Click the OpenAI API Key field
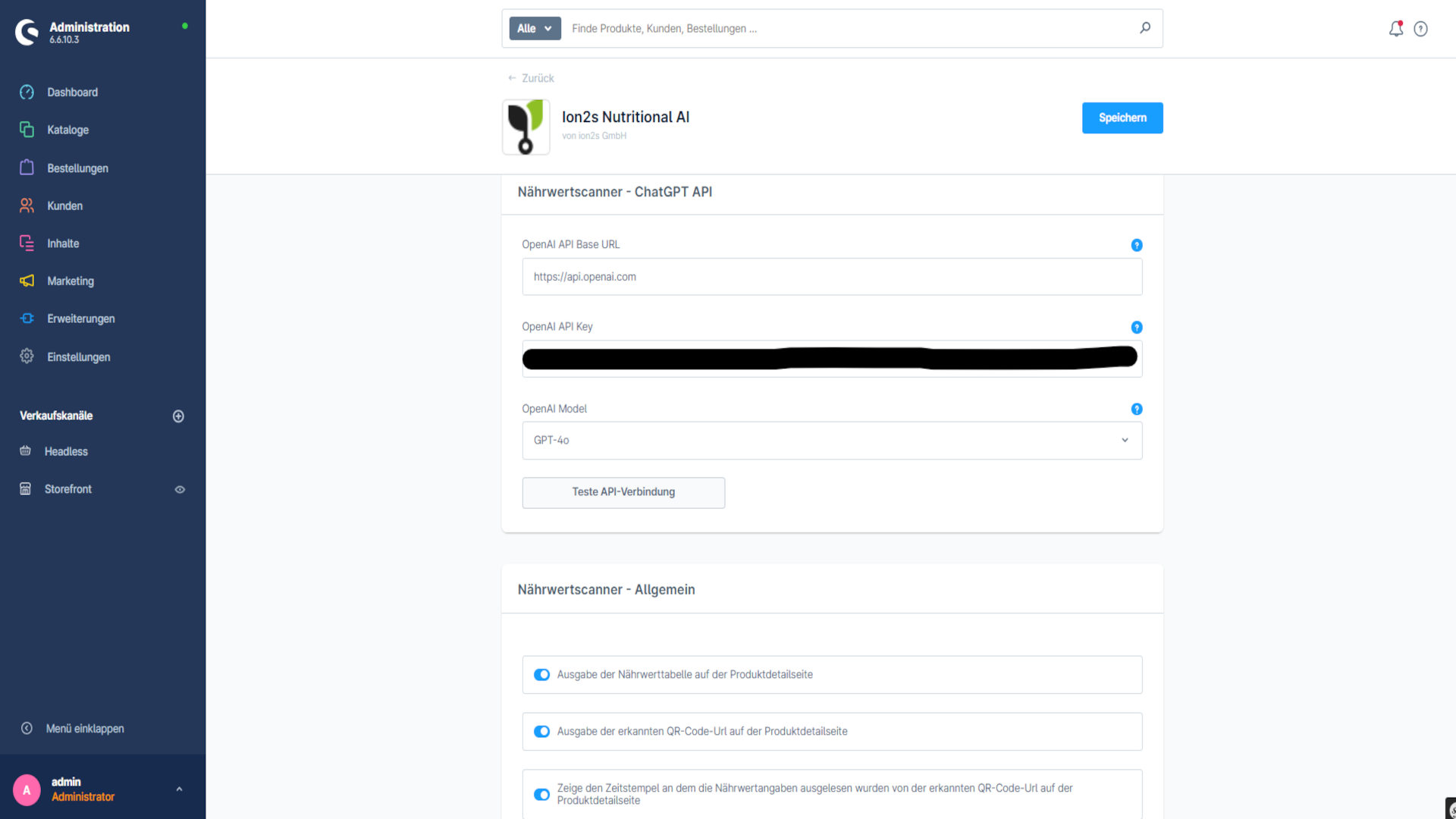The width and height of the screenshot is (1456, 819). point(832,359)
